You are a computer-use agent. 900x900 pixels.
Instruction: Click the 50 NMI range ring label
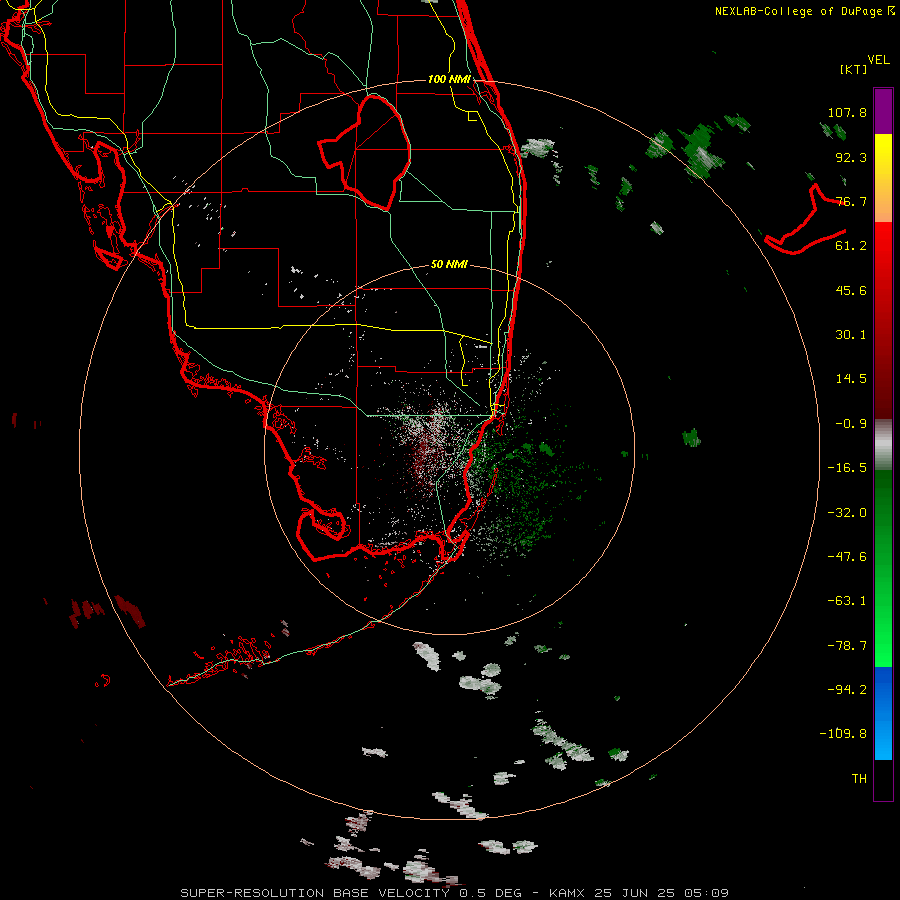449,264
